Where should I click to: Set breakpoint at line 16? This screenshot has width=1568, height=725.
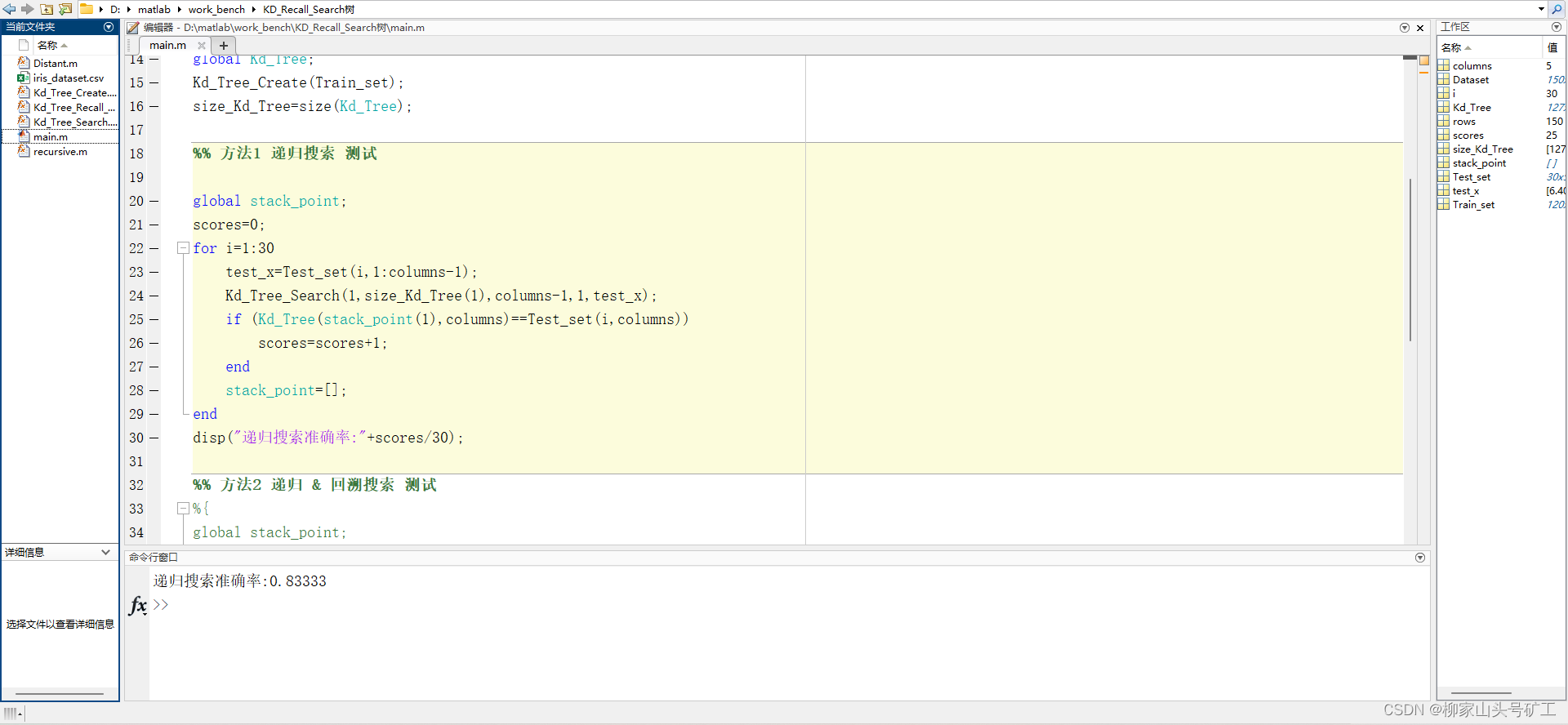click(154, 106)
